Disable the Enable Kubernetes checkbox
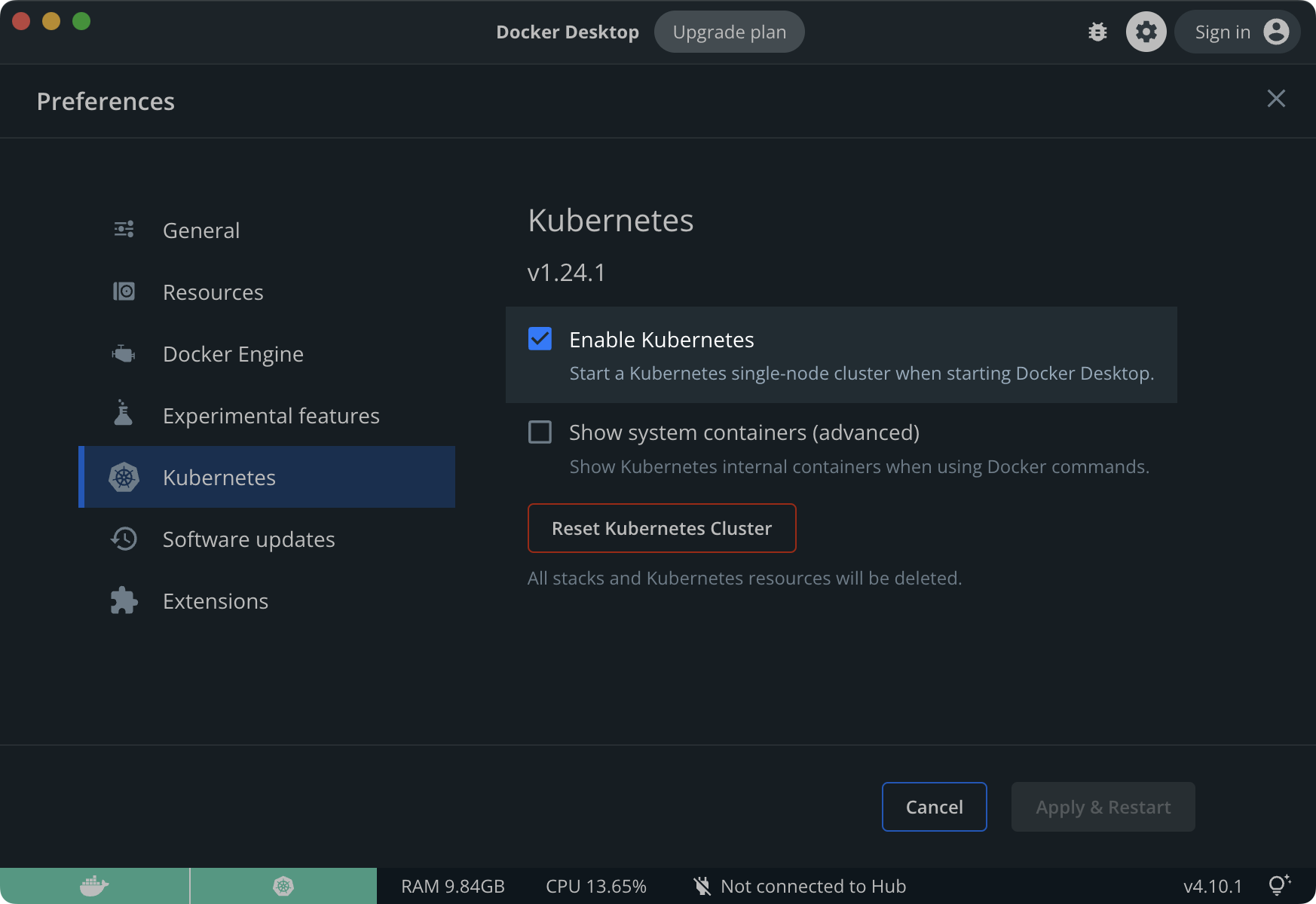The image size is (1316, 904). click(540, 340)
